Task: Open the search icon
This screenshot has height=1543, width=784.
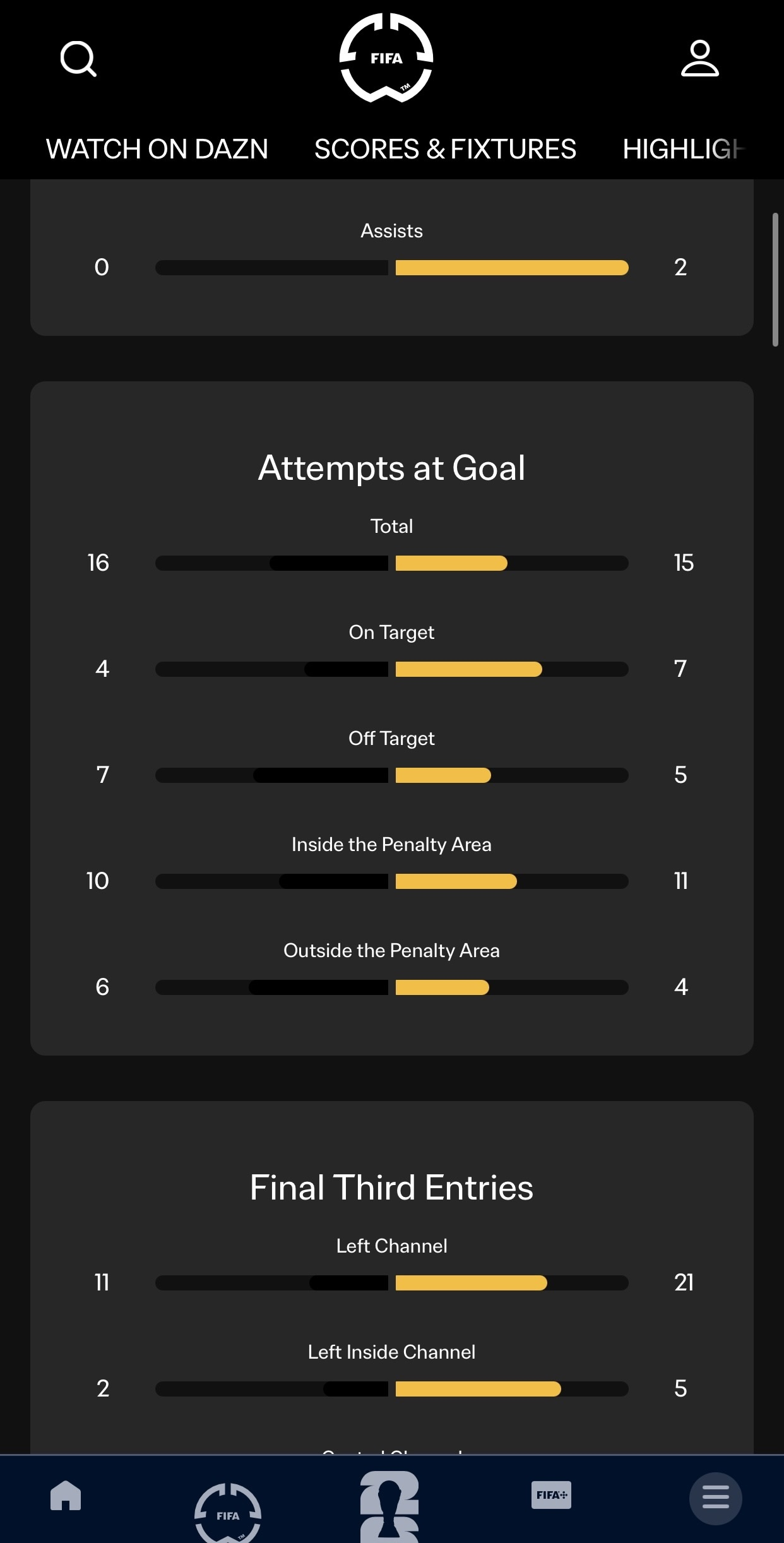Action: (78, 59)
